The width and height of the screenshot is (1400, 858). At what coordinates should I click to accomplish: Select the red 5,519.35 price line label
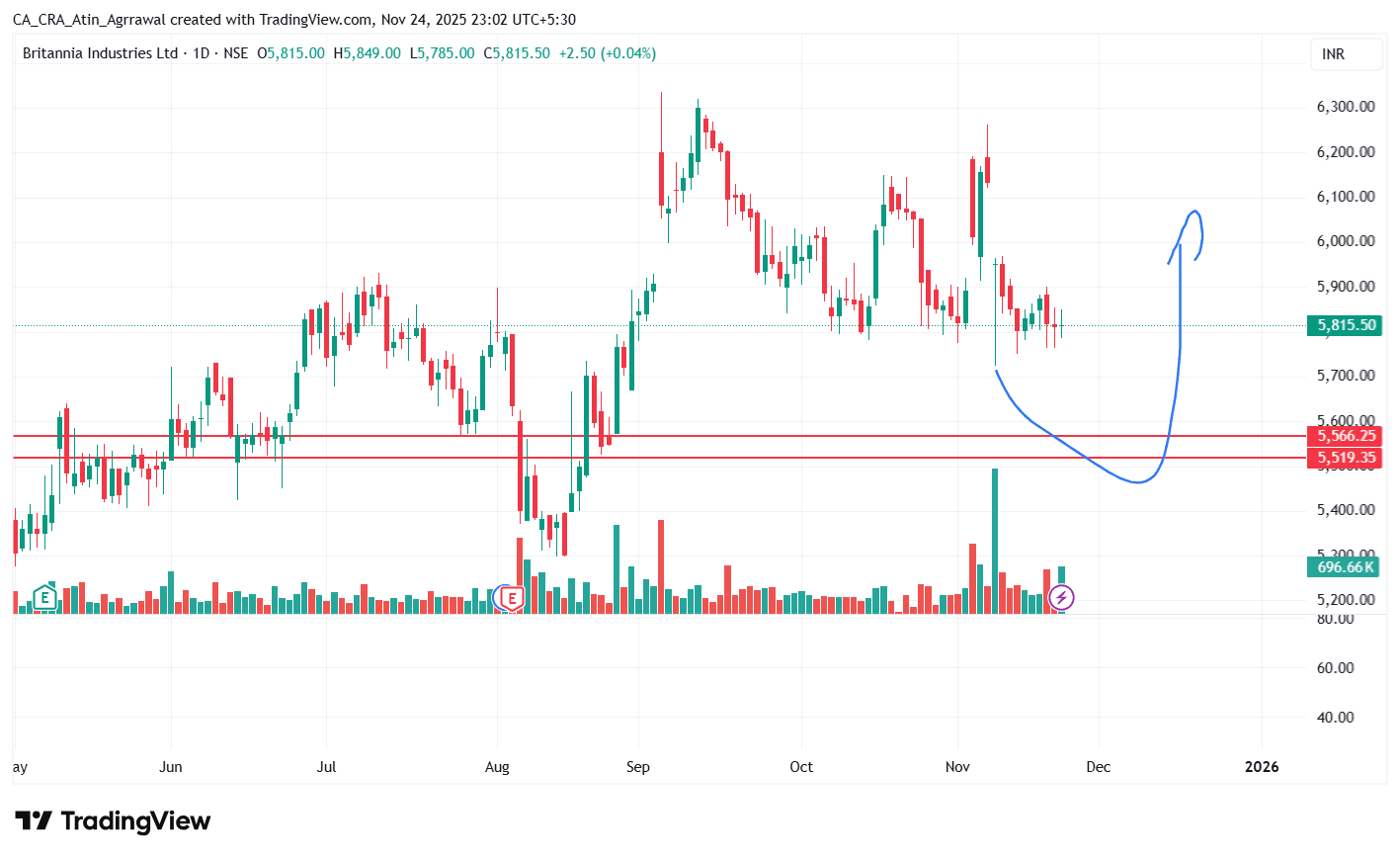[x=1344, y=458]
